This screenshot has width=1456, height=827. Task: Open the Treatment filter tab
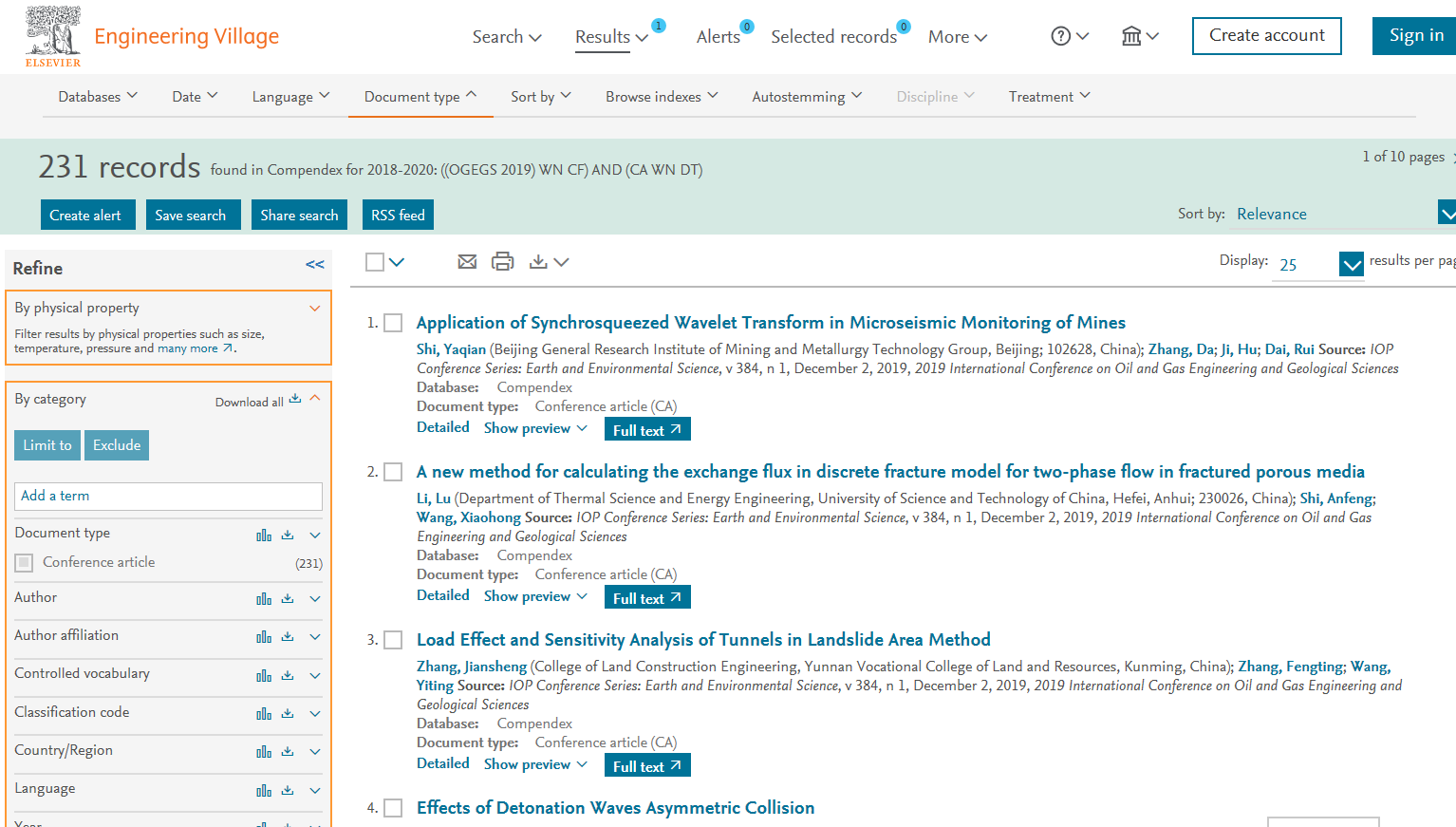[x=1050, y=97]
